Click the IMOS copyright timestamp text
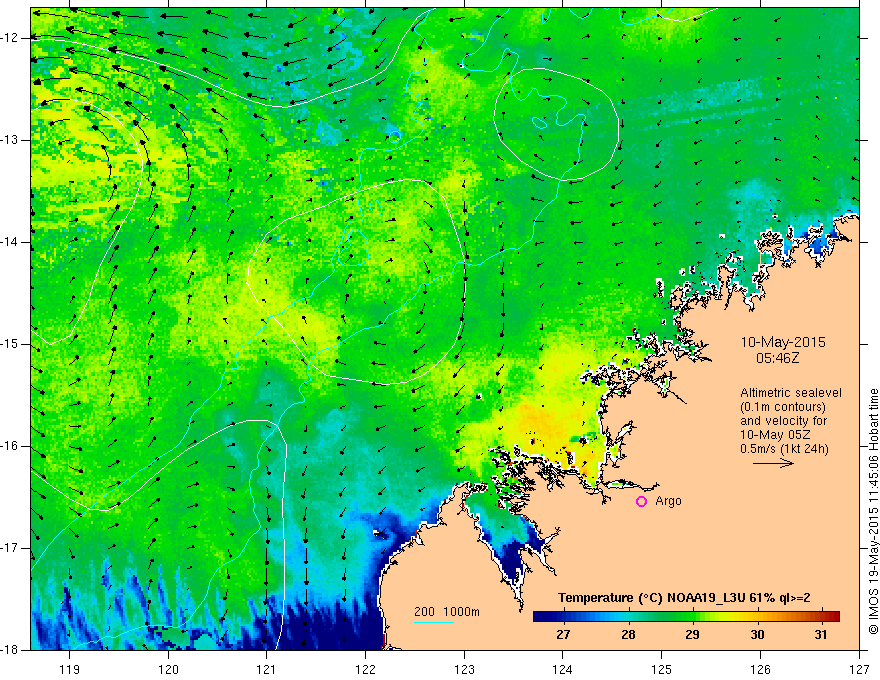Screen dimensions: 880x680 [x=873, y=512]
